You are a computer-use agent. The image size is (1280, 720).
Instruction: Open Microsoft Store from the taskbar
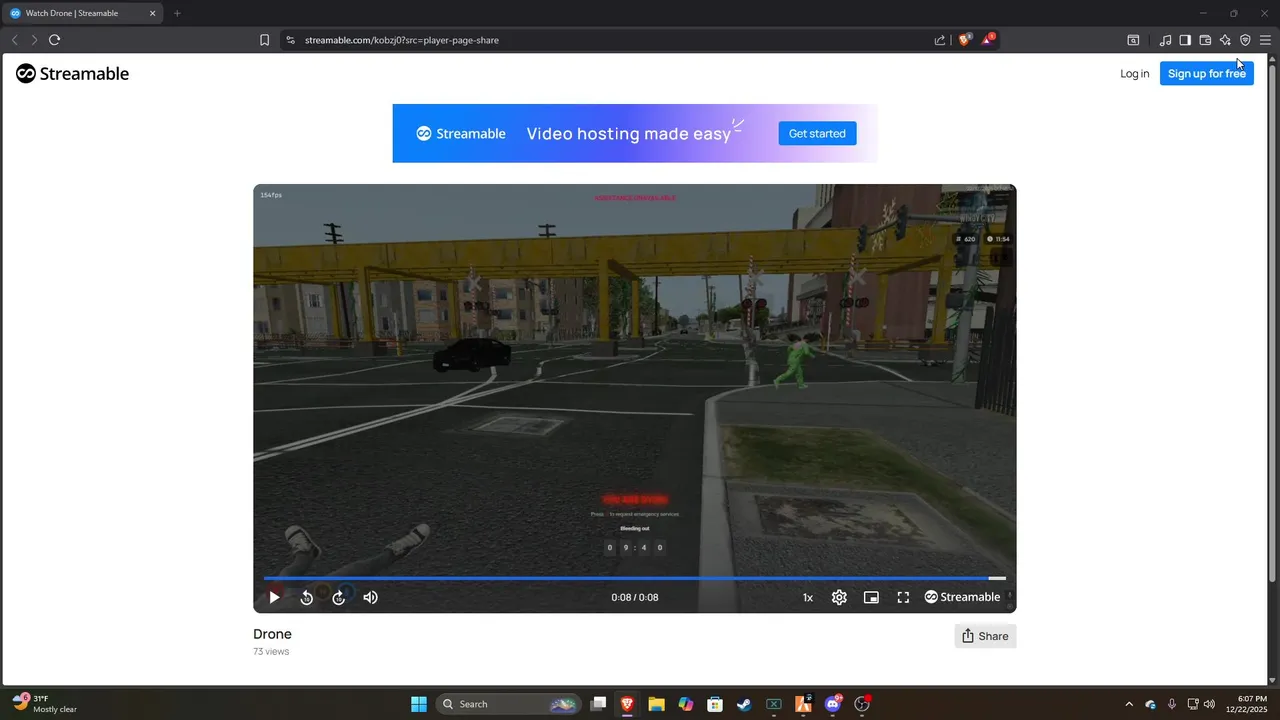[x=715, y=704]
